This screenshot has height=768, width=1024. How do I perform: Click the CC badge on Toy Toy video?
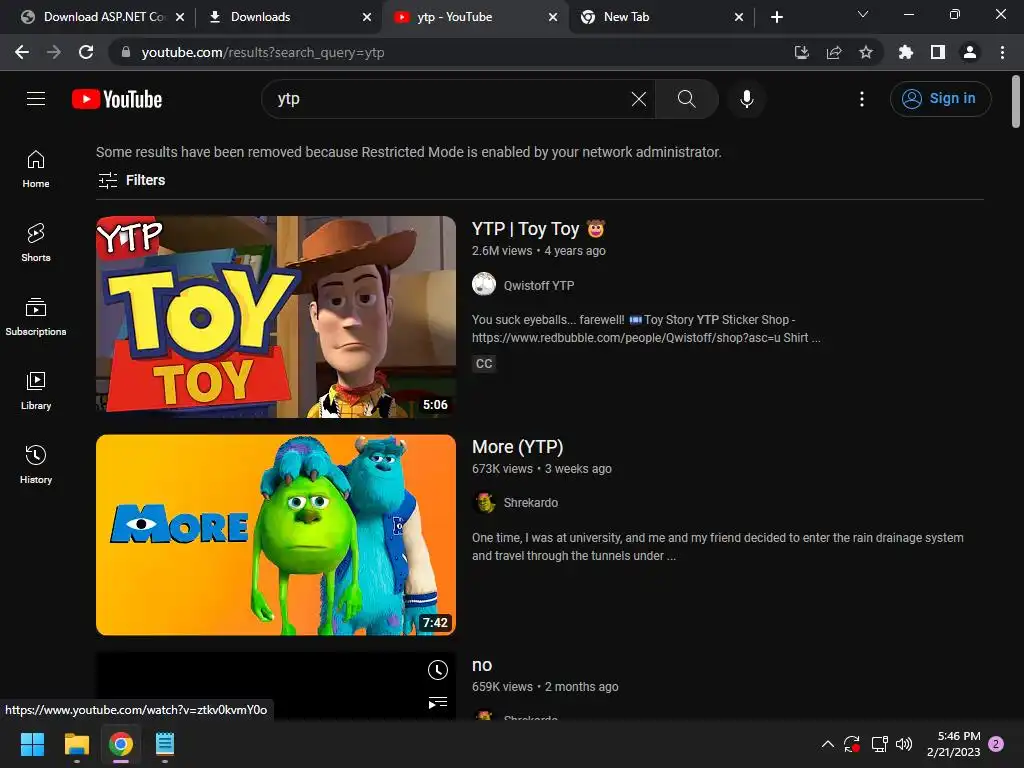[484, 364]
